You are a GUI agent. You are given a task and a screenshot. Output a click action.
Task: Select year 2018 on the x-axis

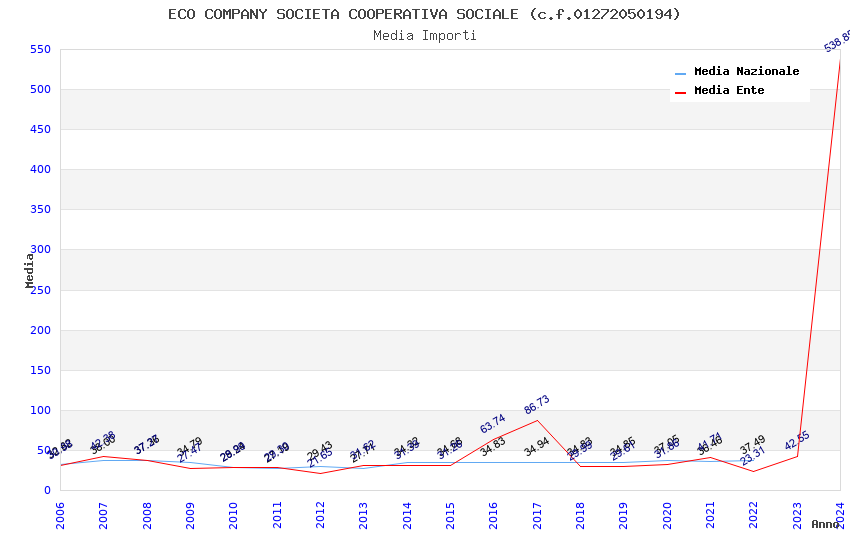click(x=581, y=515)
